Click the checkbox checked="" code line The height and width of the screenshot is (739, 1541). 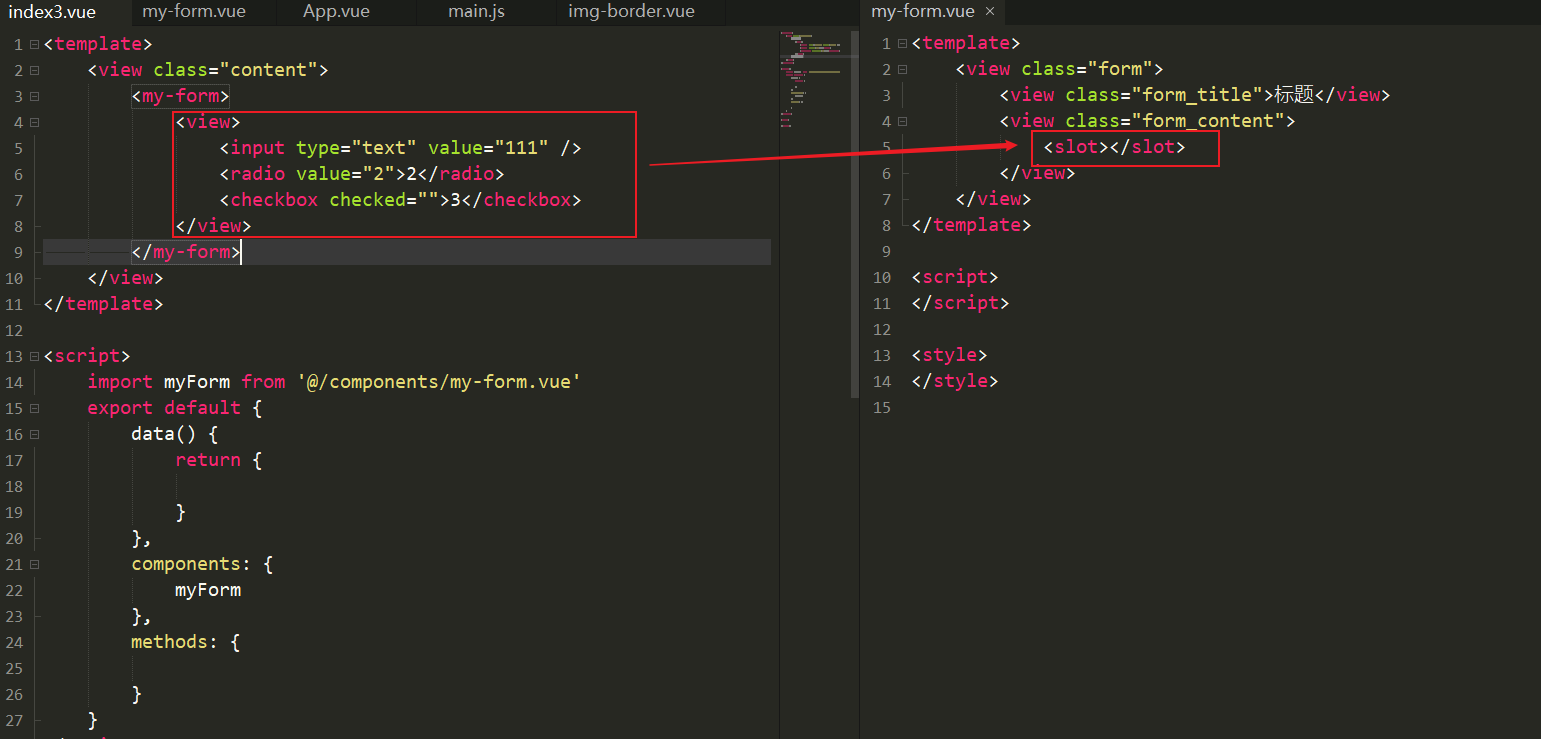(x=400, y=200)
